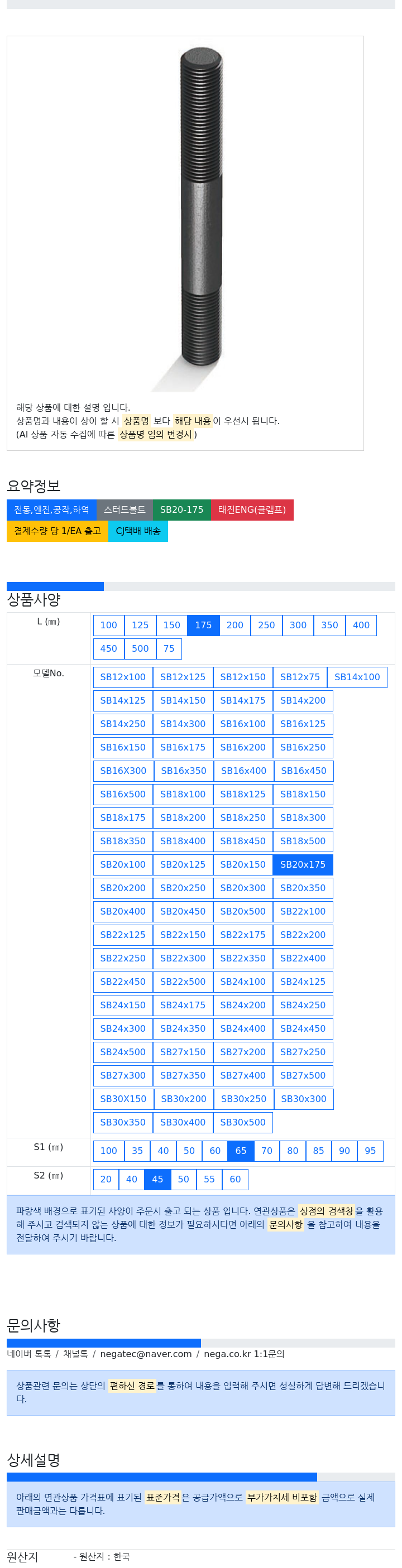
Task: Choose model SB30x500
Action: (x=242, y=1122)
